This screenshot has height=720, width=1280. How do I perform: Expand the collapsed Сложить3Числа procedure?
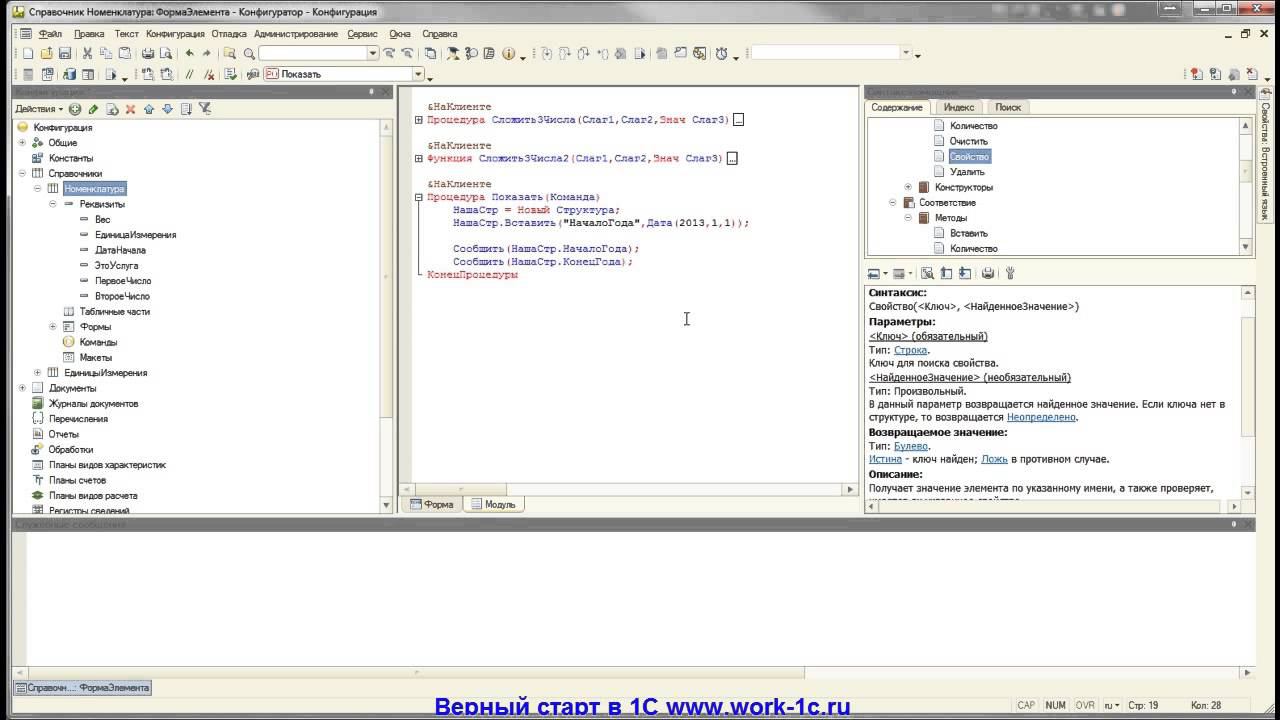[x=419, y=120]
